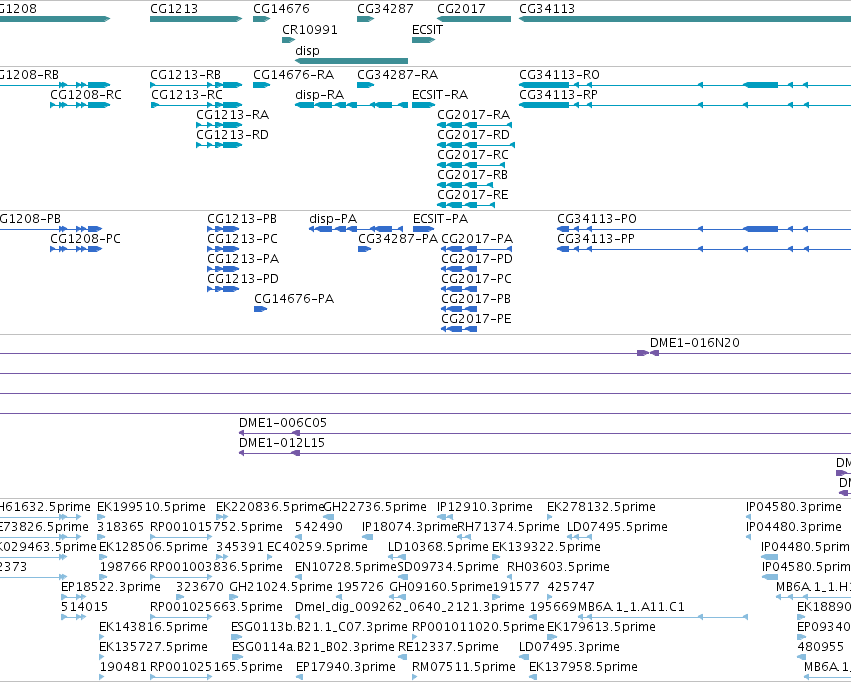Select EST MB6A.1_1.A11.C1
This screenshot has height=682, width=851.
[631, 607]
